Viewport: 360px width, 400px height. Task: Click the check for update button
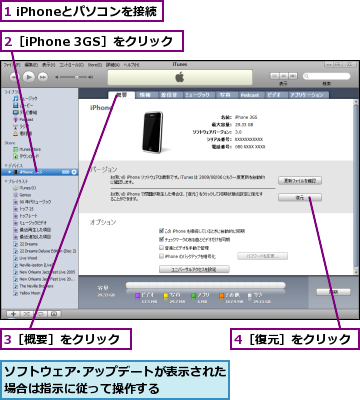(300, 181)
